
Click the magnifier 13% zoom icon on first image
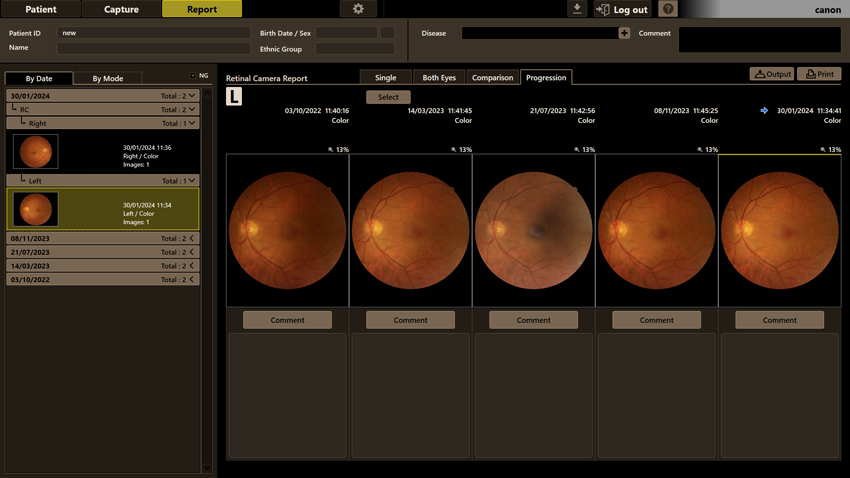331,150
